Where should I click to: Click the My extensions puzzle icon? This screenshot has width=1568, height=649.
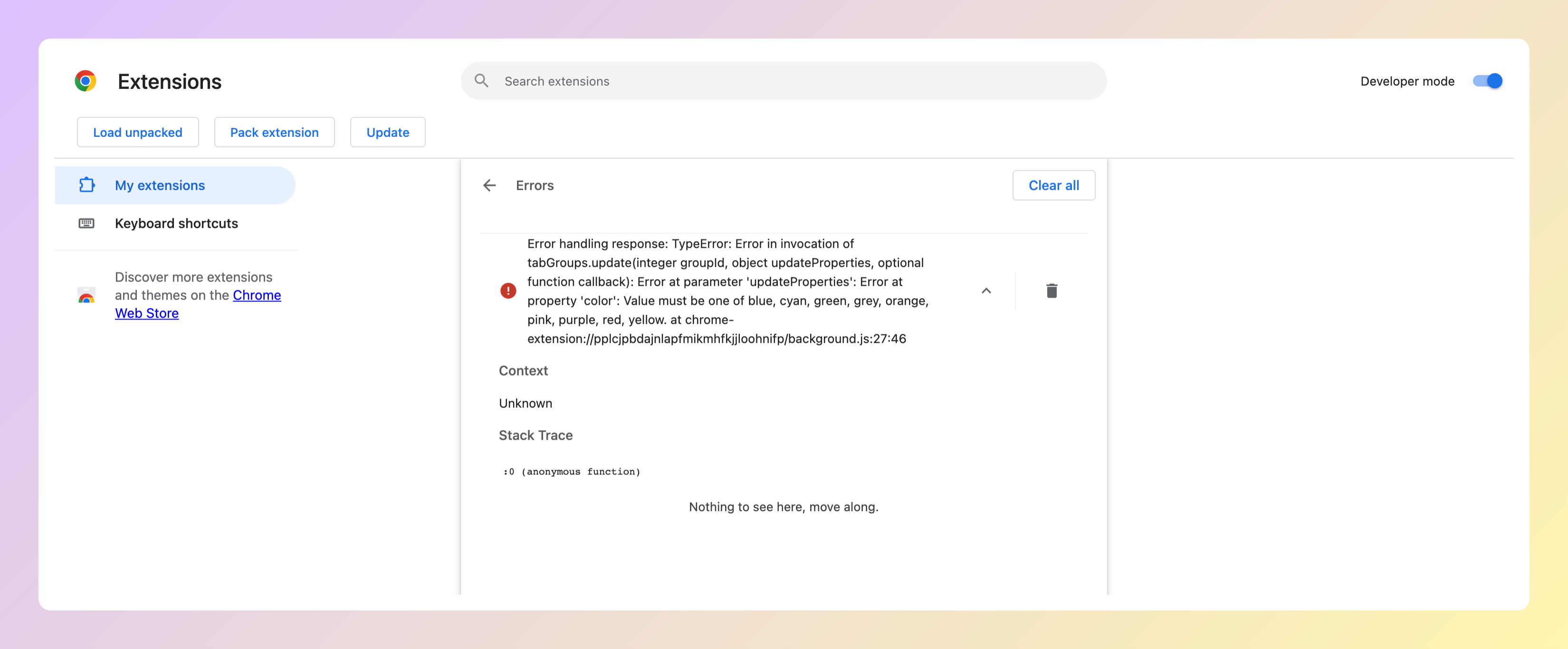pos(87,185)
